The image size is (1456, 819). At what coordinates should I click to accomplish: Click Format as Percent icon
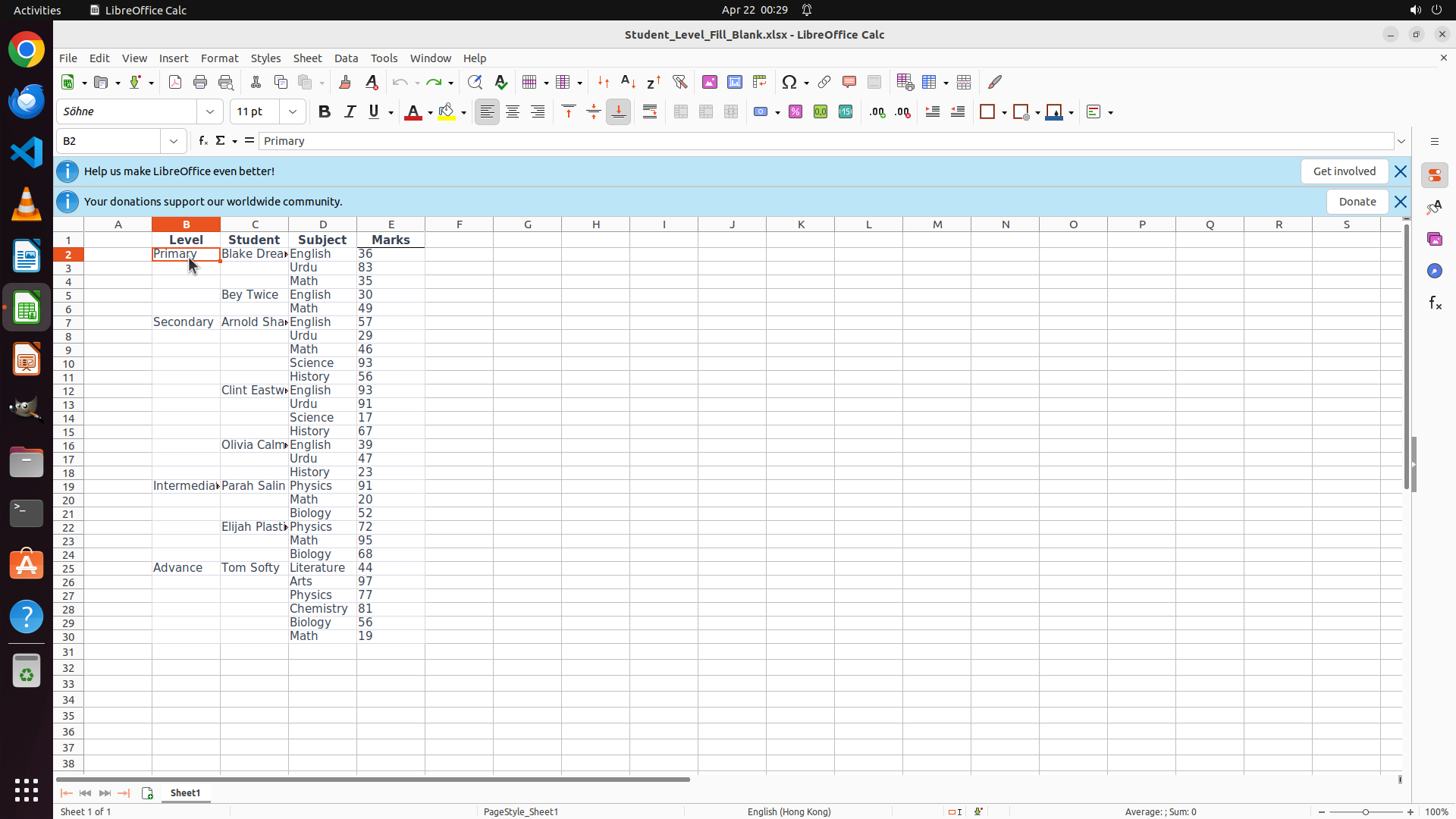[x=795, y=112]
